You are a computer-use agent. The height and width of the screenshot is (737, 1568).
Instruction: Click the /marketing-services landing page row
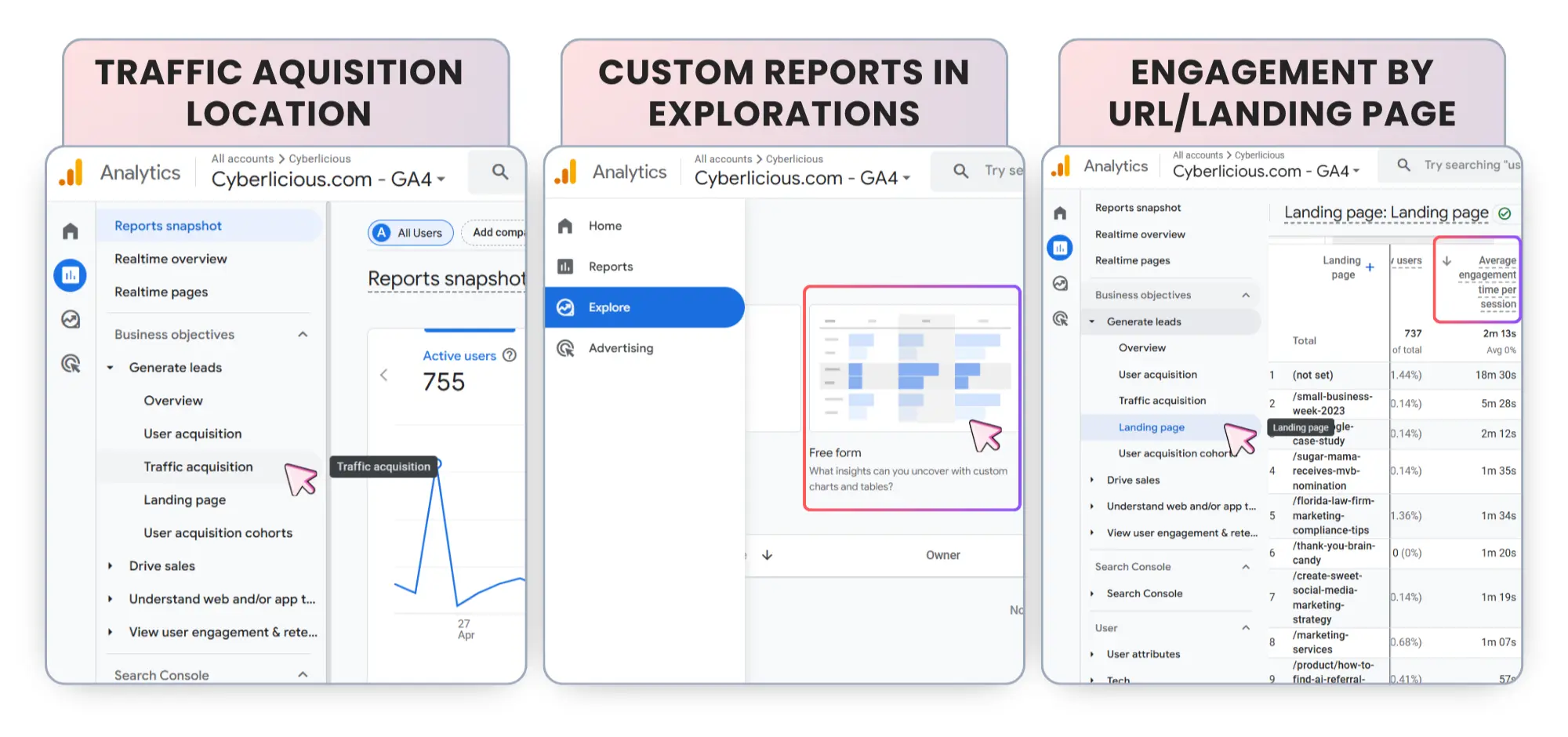pos(1393,642)
